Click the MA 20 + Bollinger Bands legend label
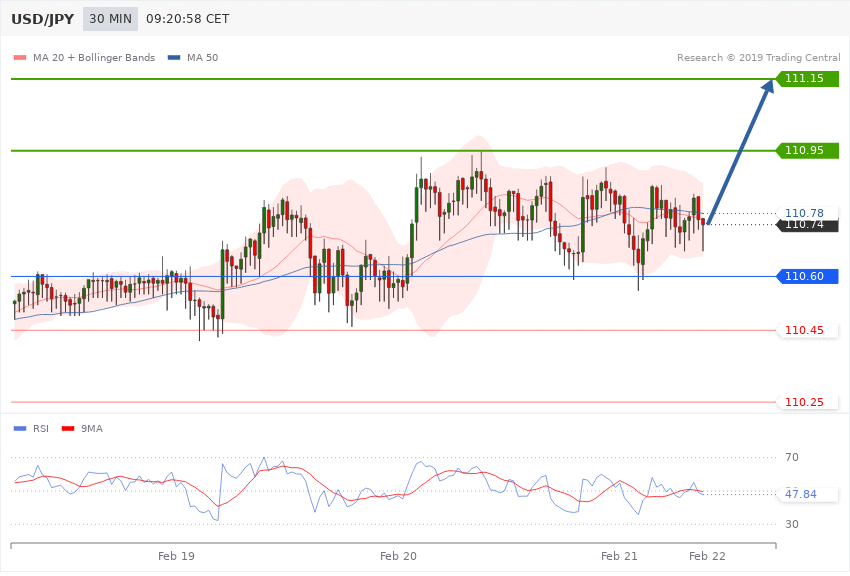 [x=94, y=57]
